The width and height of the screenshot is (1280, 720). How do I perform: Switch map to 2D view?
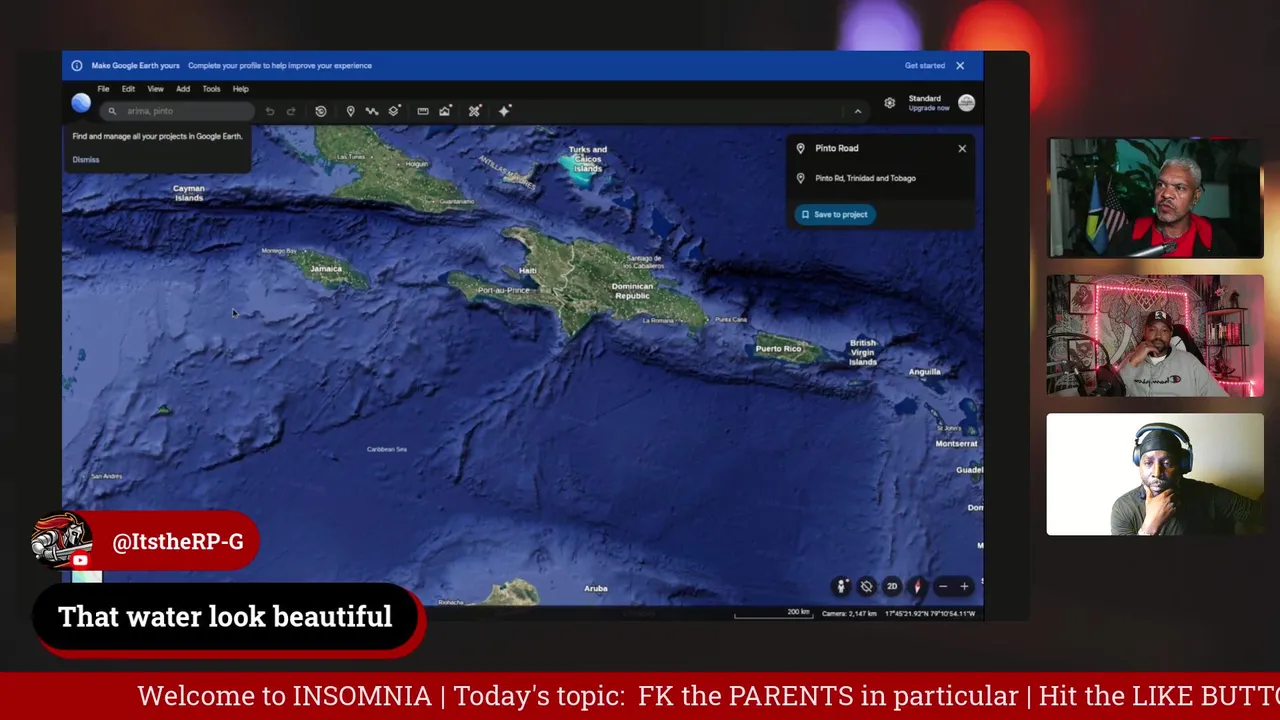pyautogui.click(x=892, y=587)
